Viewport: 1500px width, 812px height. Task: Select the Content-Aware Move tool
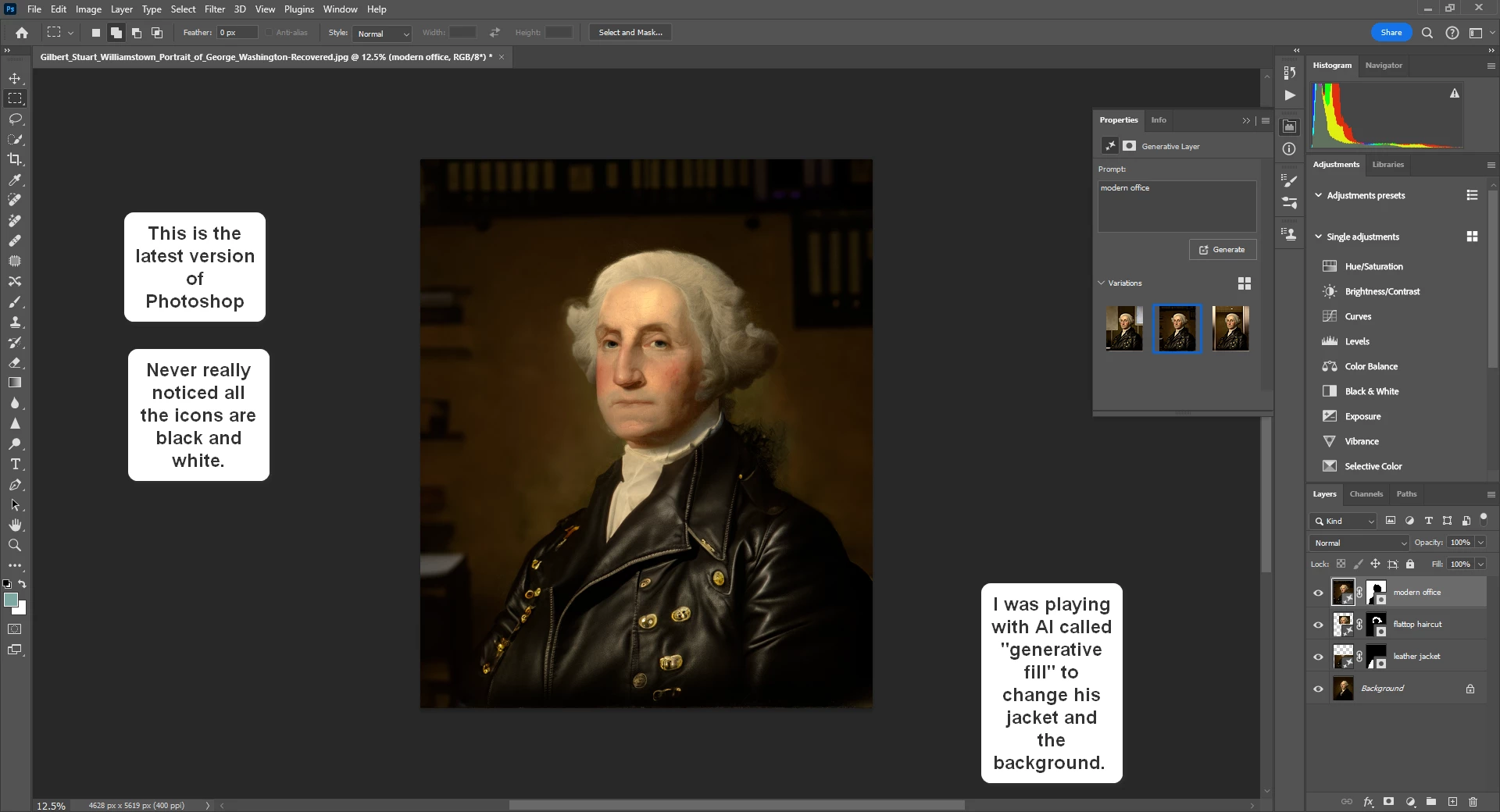click(x=15, y=281)
